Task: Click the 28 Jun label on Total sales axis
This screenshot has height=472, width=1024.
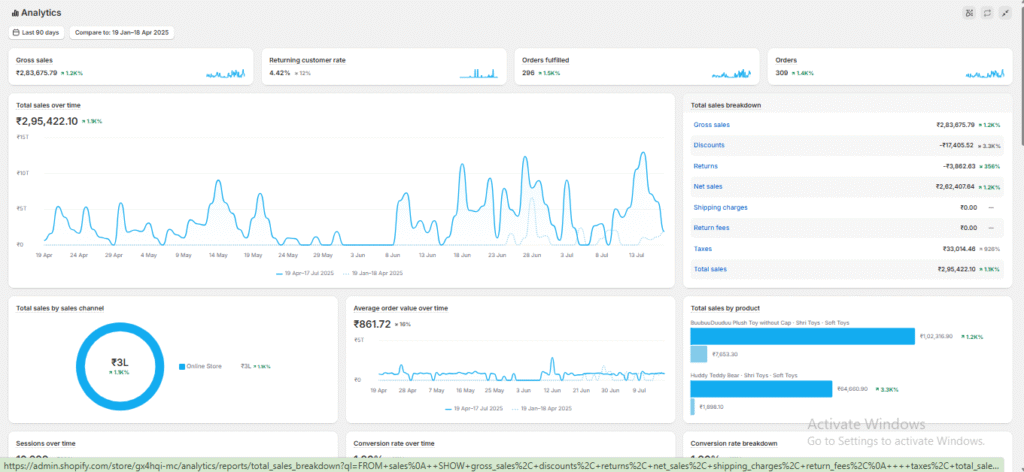Action: (534, 255)
